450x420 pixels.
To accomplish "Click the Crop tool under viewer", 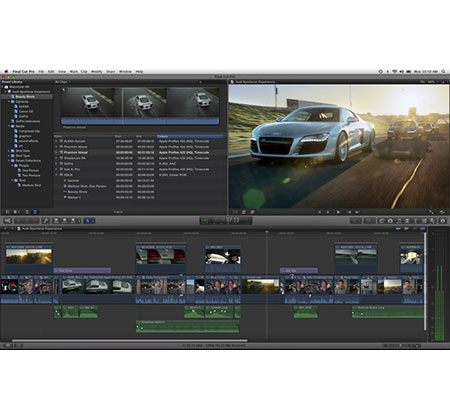I will 244,212.
